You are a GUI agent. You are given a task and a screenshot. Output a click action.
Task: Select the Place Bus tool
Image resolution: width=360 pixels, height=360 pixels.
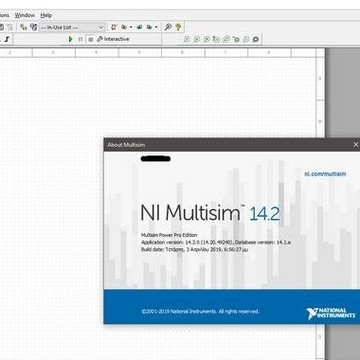[x=7, y=39]
